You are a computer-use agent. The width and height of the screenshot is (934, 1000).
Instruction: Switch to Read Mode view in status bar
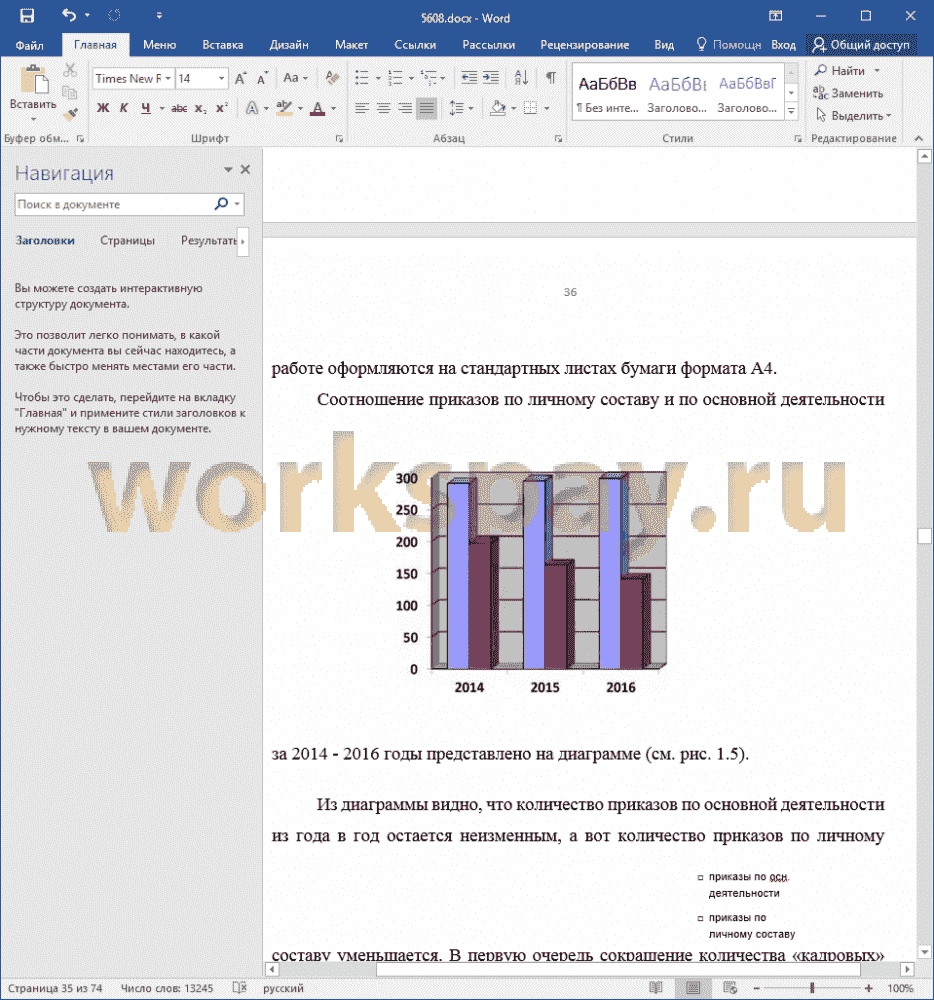point(655,987)
